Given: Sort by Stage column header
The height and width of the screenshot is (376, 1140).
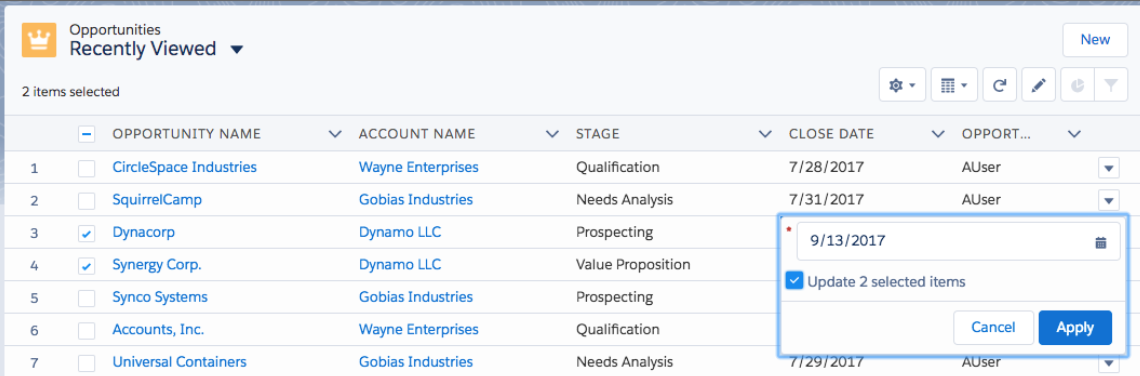Looking at the screenshot, I should coord(598,134).
